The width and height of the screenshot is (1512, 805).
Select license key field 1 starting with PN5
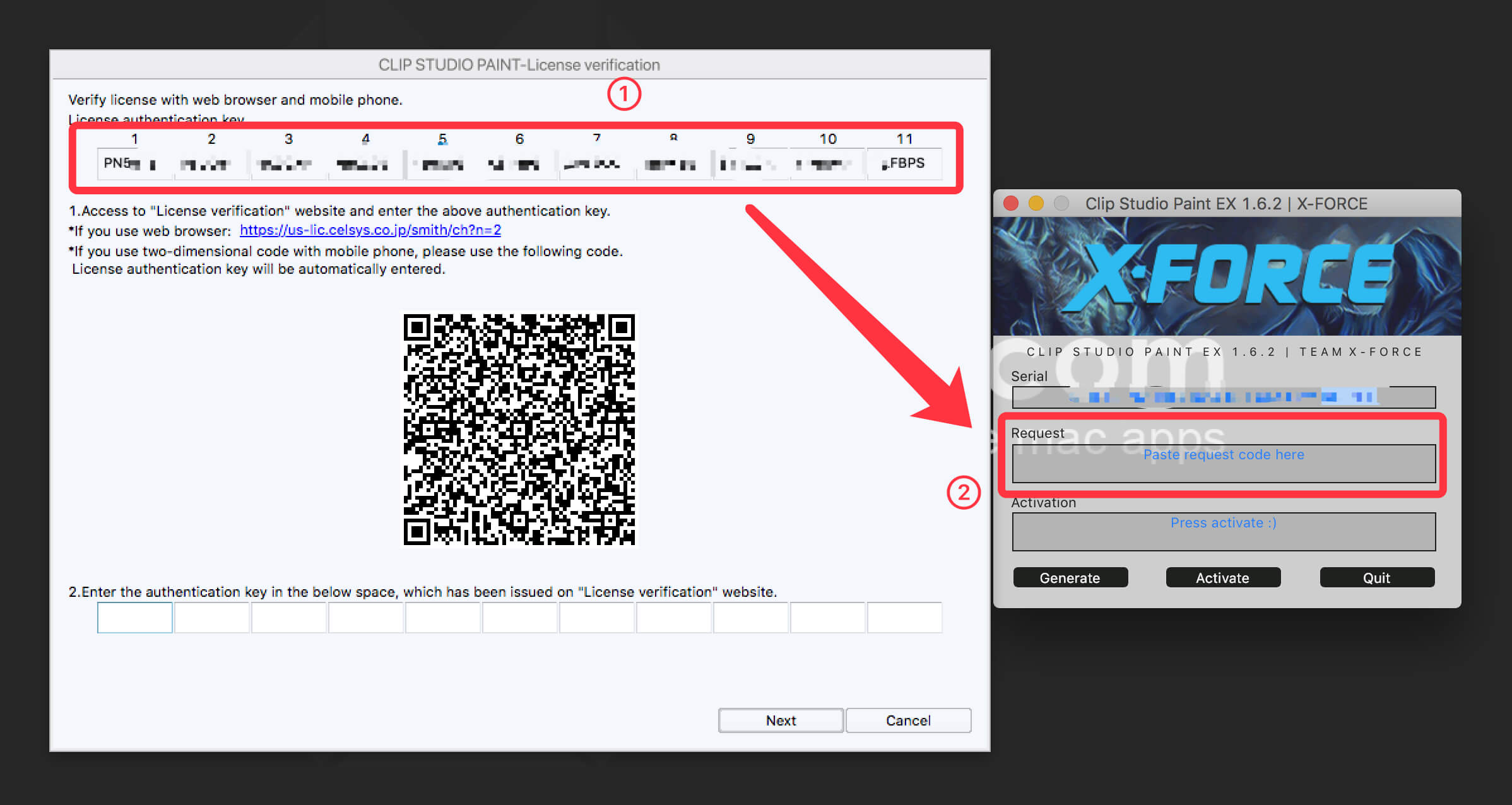pos(134,164)
